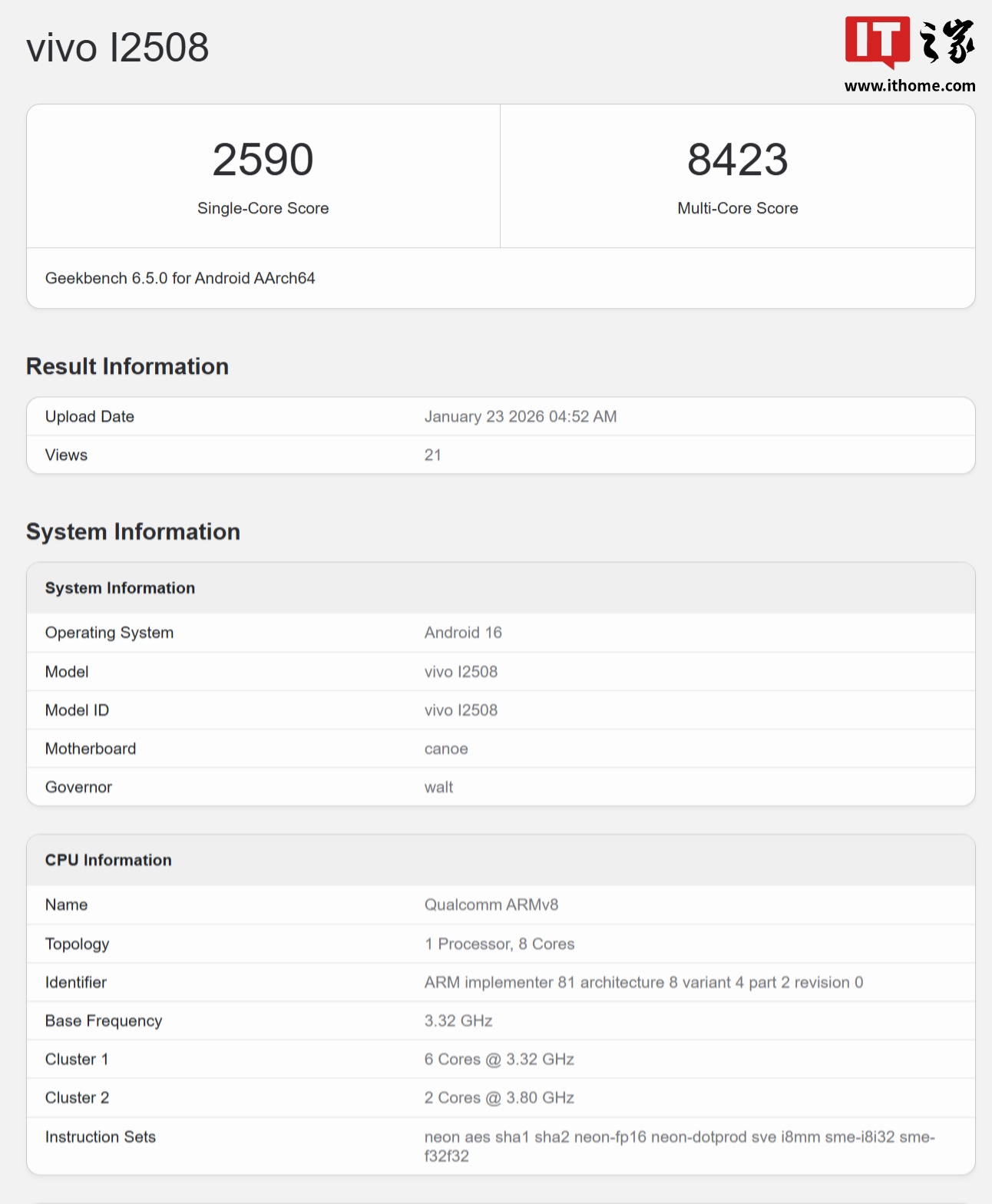The image size is (992, 1204).
Task: Click the vivo I2508 page title
Action: [x=117, y=48]
